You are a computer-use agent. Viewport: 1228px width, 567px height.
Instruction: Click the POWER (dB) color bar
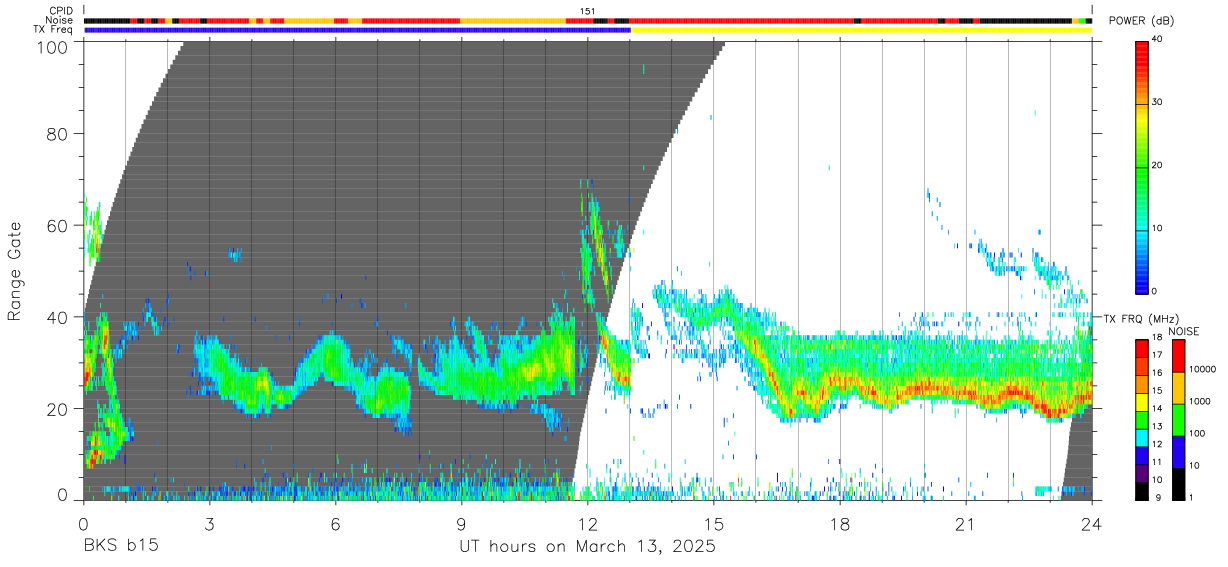[x=1142, y=166]
